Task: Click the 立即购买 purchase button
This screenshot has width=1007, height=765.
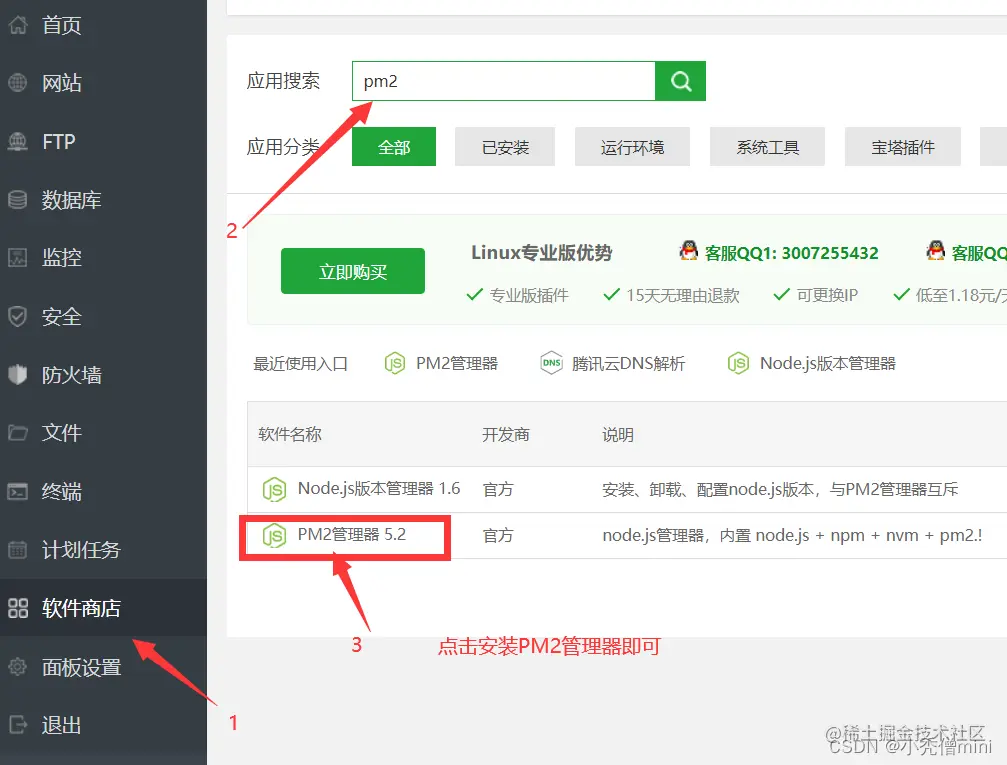Action: pos(352,270)
